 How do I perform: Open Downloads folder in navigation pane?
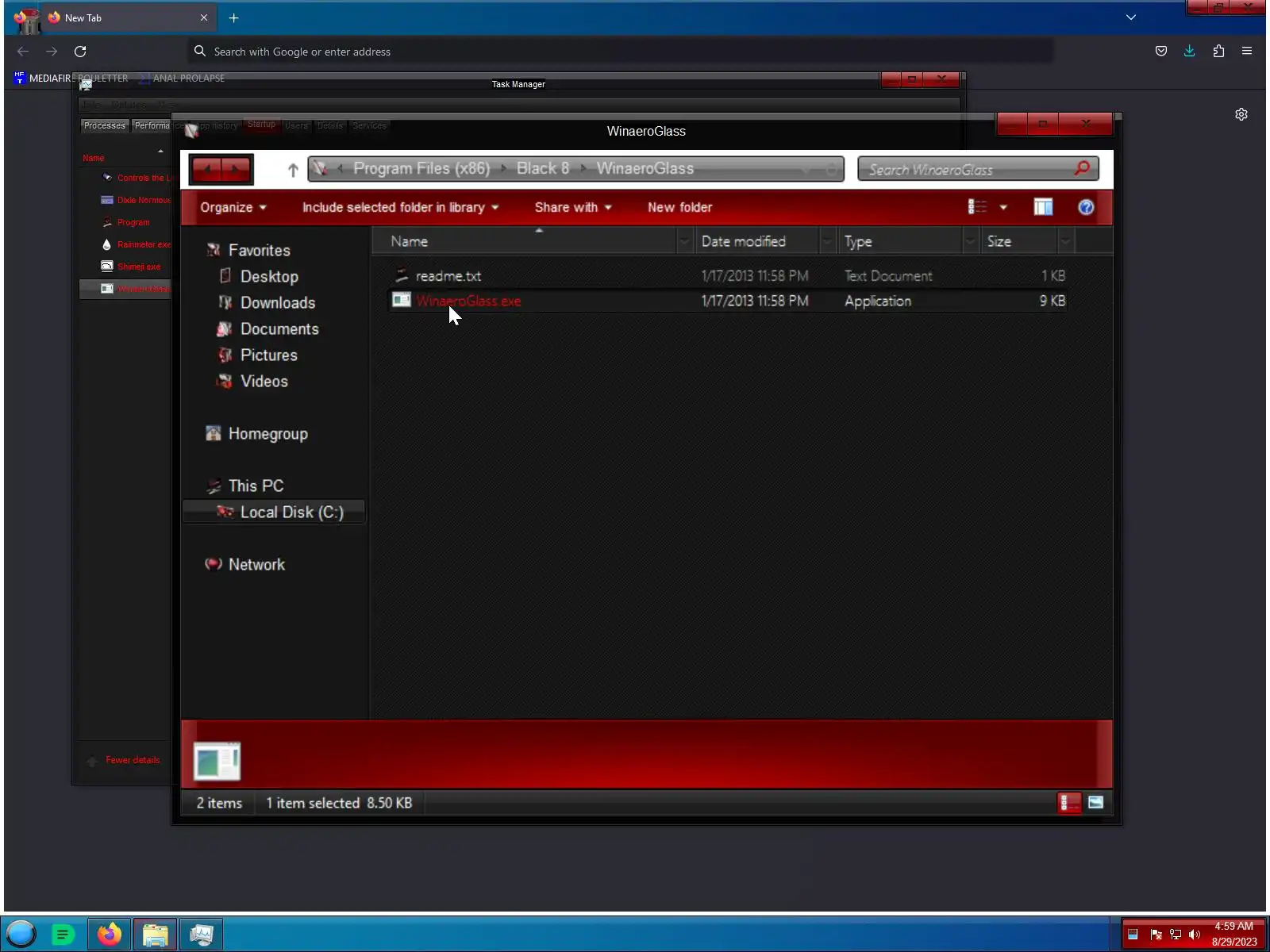coord(278,302)
